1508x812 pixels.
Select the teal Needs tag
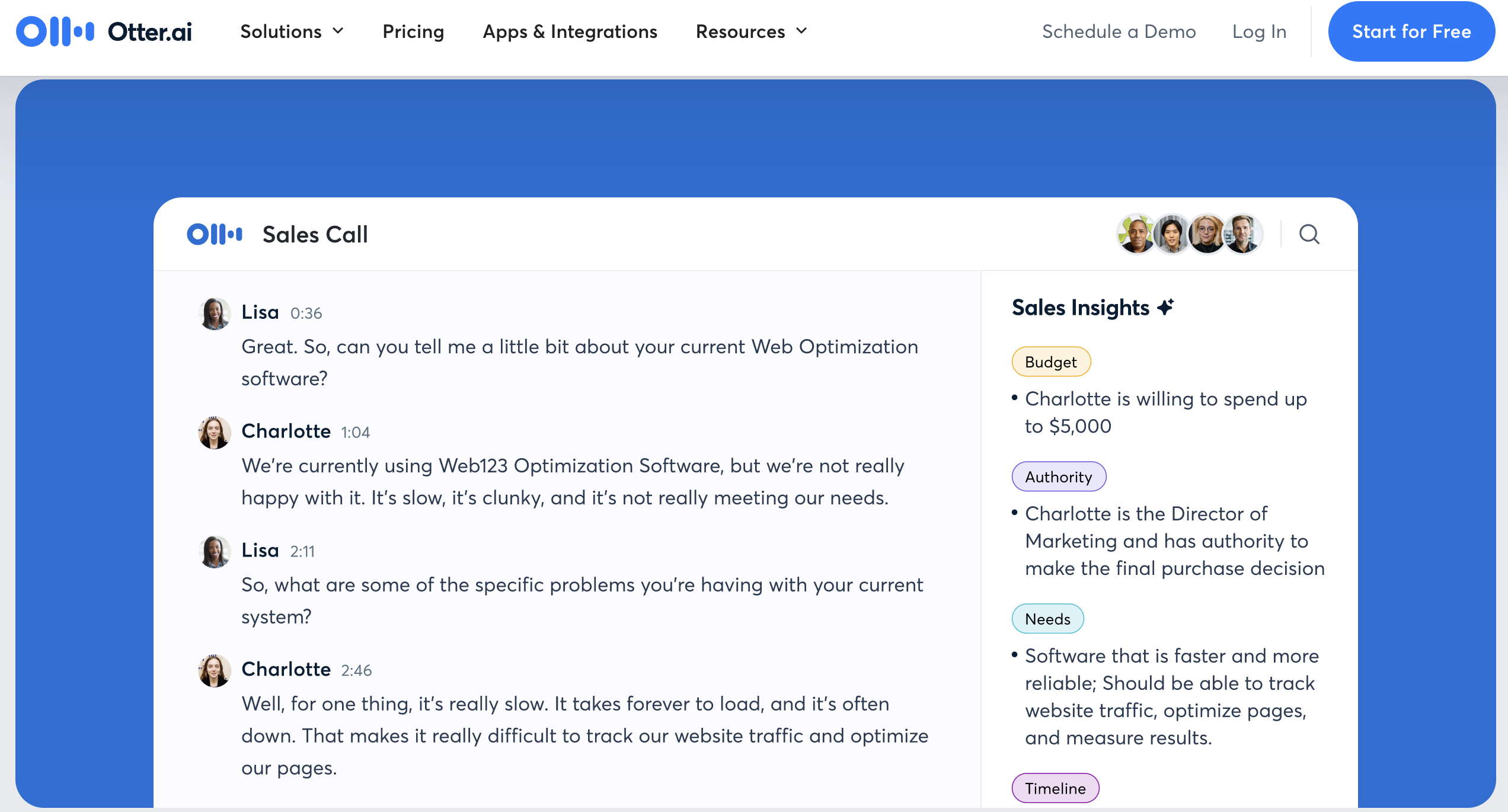point(1047,619)
